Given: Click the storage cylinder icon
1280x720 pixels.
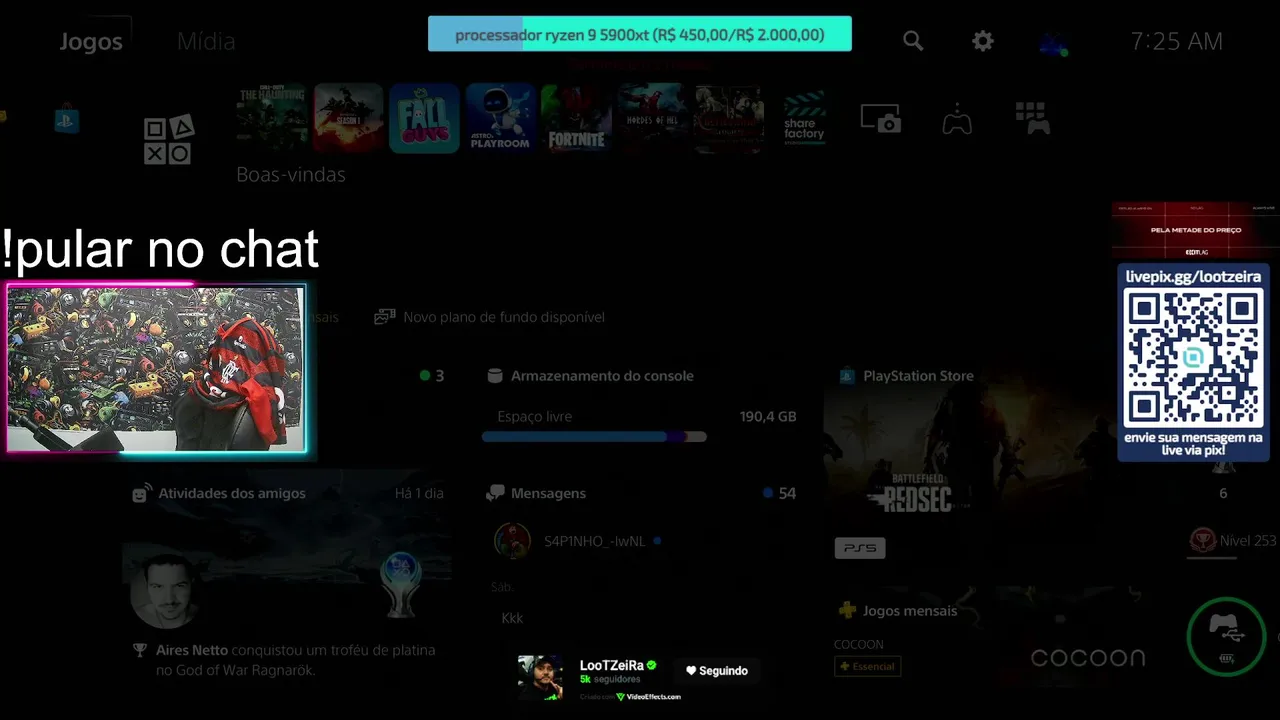Looking at the screenshot, I should pos(494,376).
